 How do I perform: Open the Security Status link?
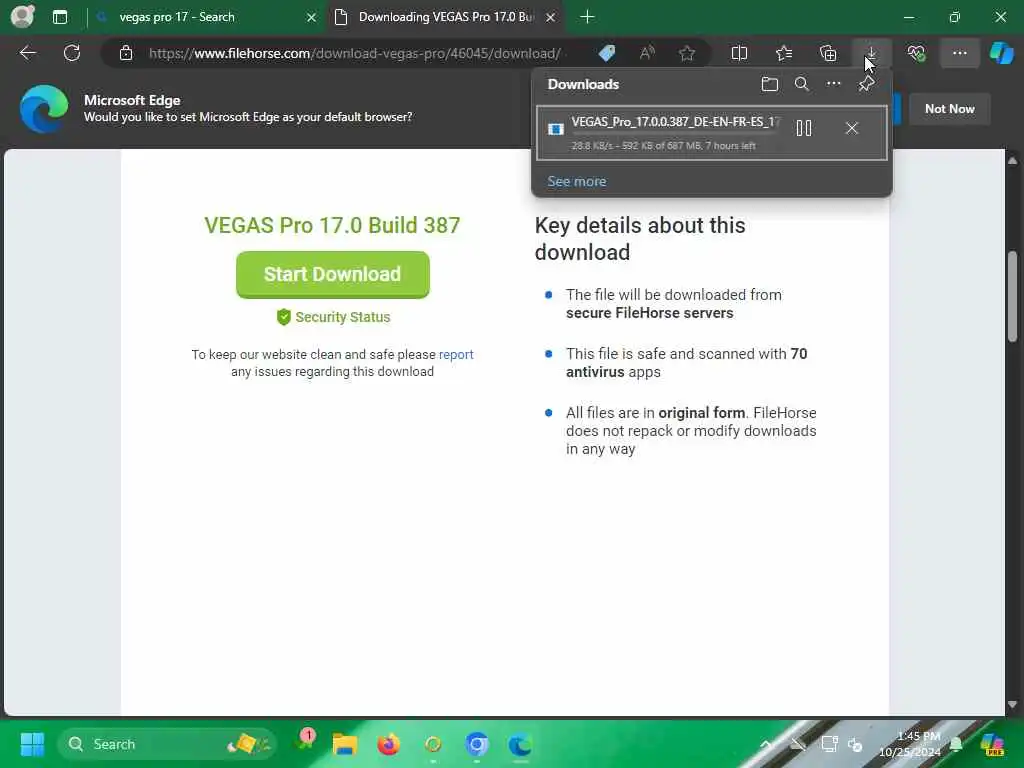click(333, 317)
